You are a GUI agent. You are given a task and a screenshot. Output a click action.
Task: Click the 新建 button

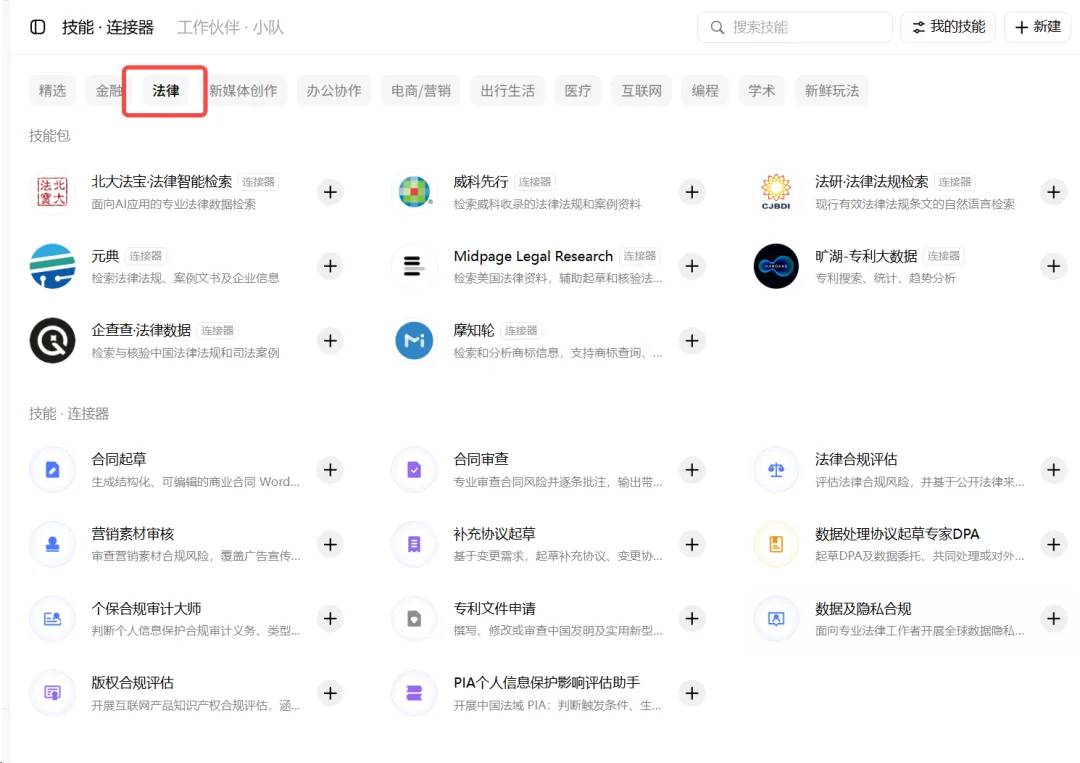click(1037, 27)
